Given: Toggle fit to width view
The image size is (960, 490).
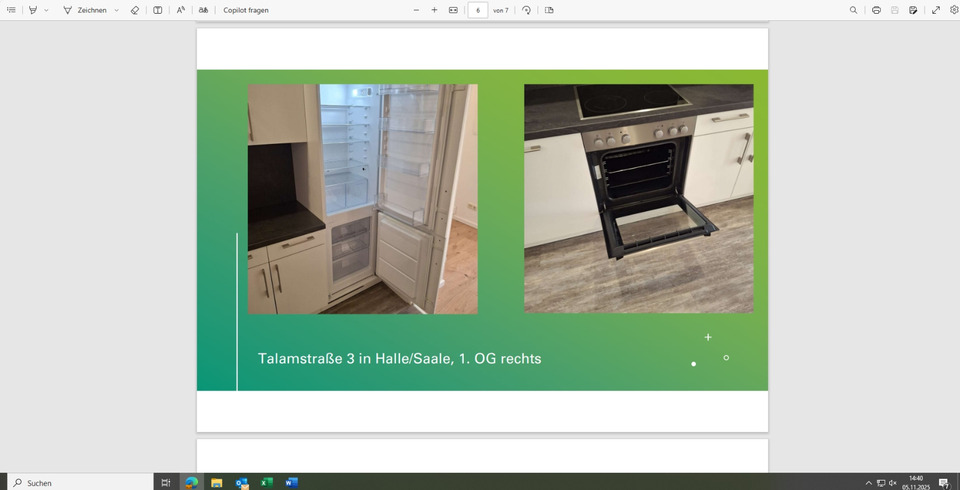Looking at the screenshot, I should [453, 10].
